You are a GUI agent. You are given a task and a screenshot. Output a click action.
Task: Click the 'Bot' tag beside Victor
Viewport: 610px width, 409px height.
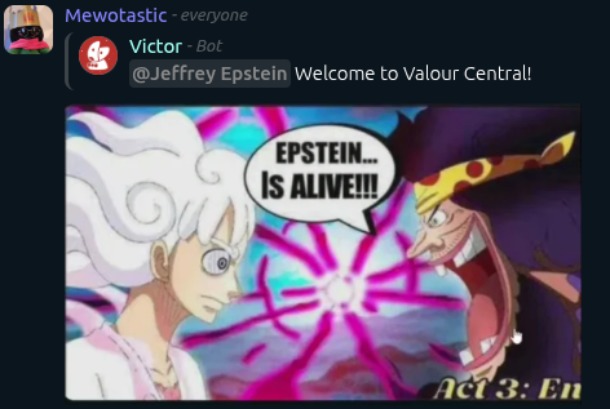pyautogui.click(x=209, y=46)
